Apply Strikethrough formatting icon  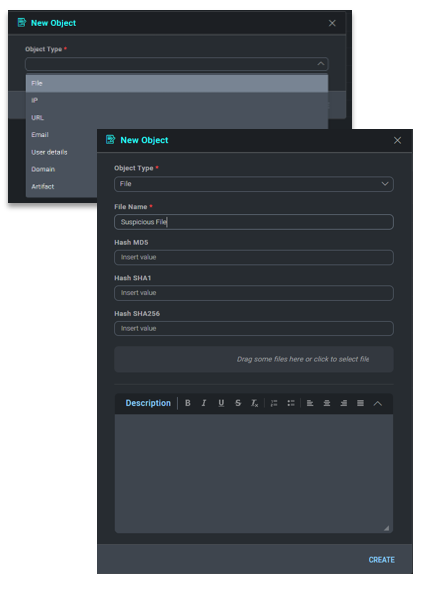pos(238,403)
